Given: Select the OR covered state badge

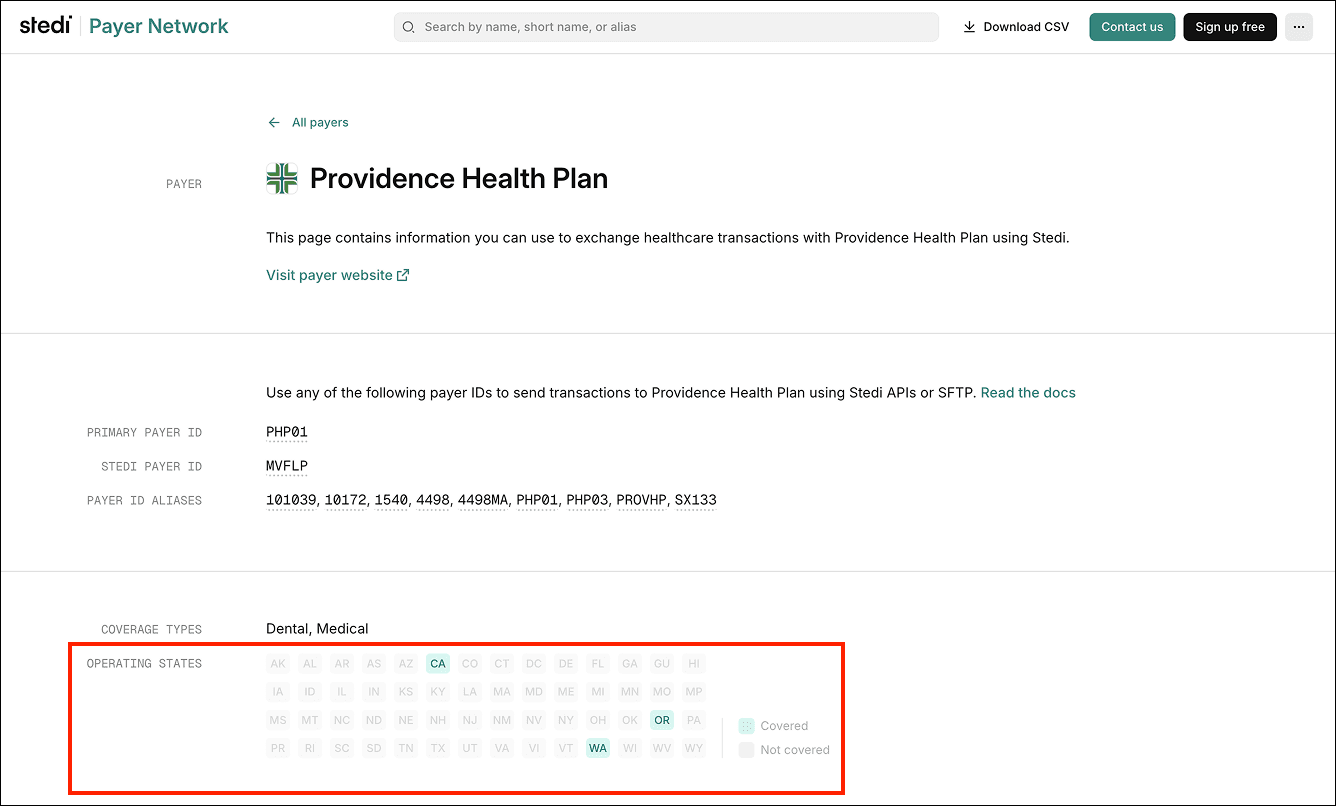Looking at the screenshot, I should click(x=661, y=719).
